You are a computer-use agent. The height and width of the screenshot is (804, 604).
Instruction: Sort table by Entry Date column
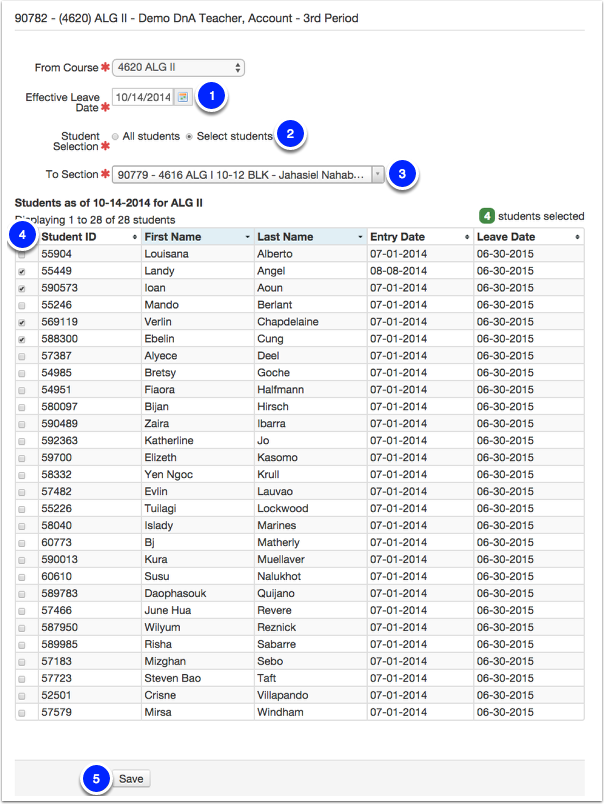(x=467, y=237)
